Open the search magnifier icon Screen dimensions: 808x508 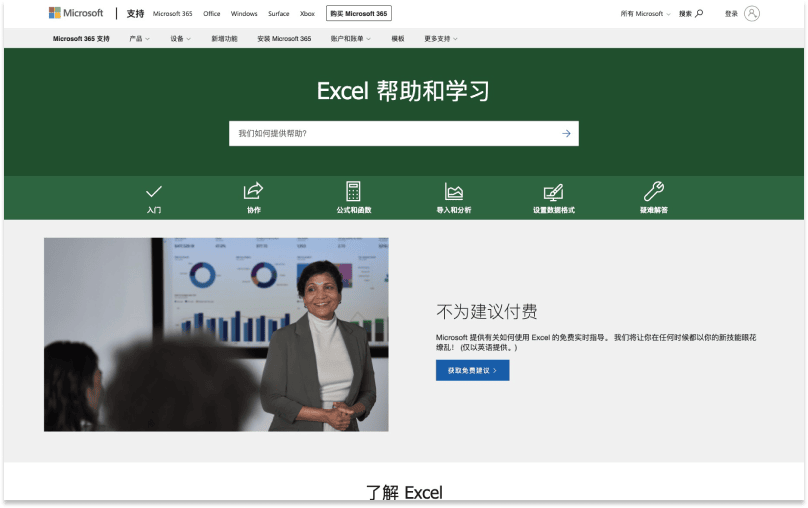(699, 13)
